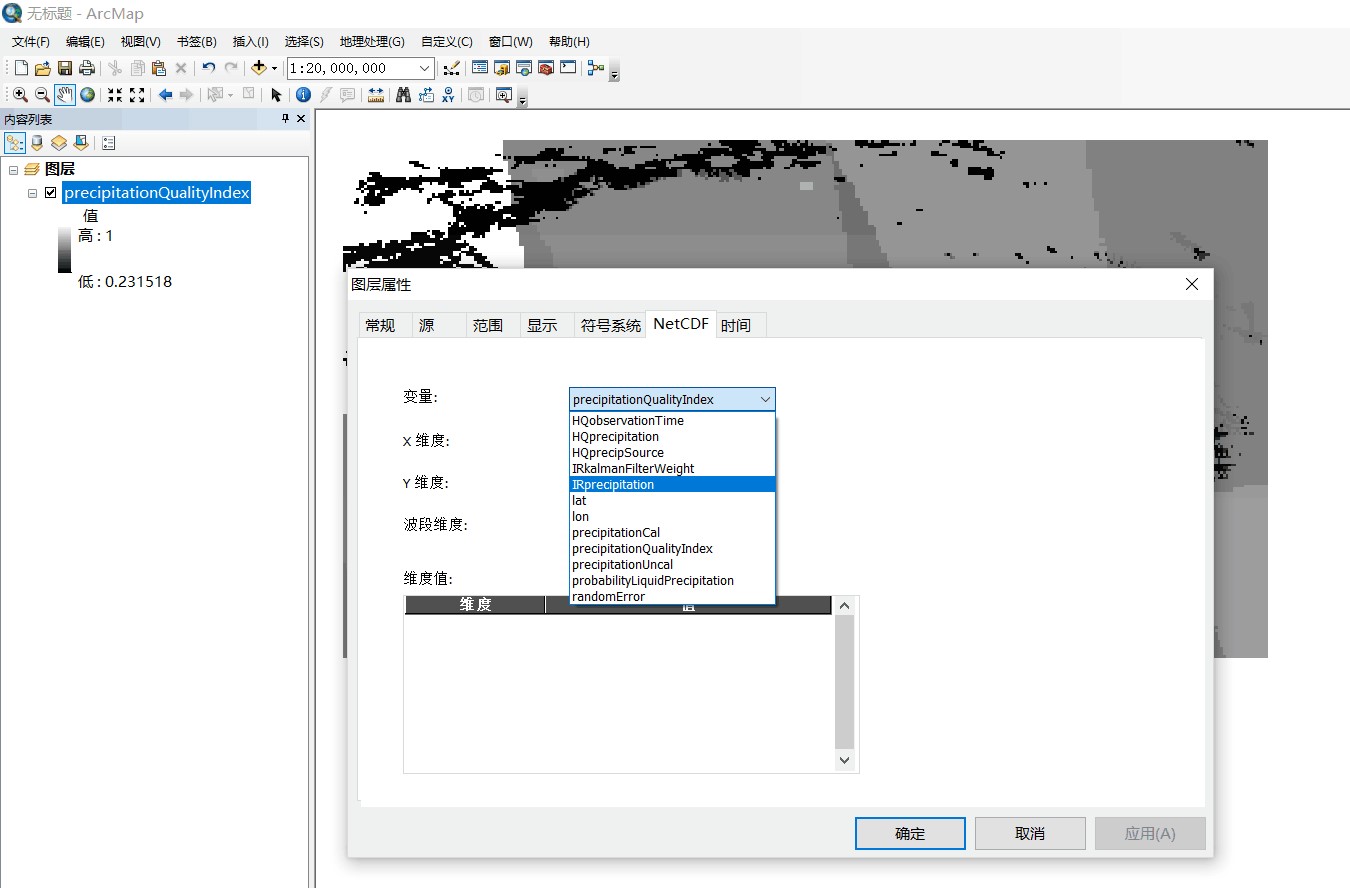1350x888 pixels.
Task: Switch to the 源 tab
Action: 439,325
